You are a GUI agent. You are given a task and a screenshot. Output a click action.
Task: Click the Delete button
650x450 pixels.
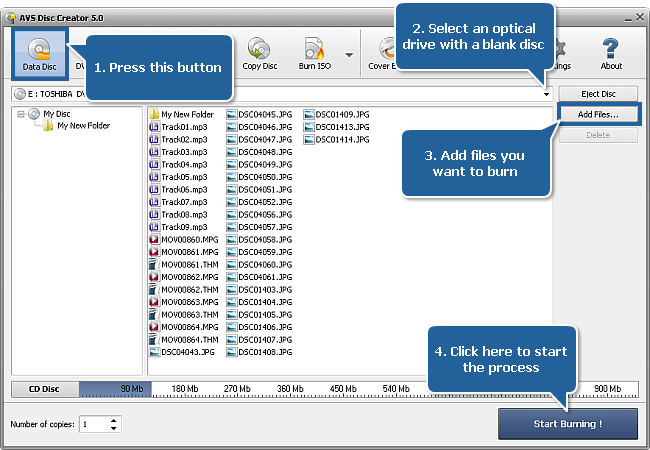598,135
